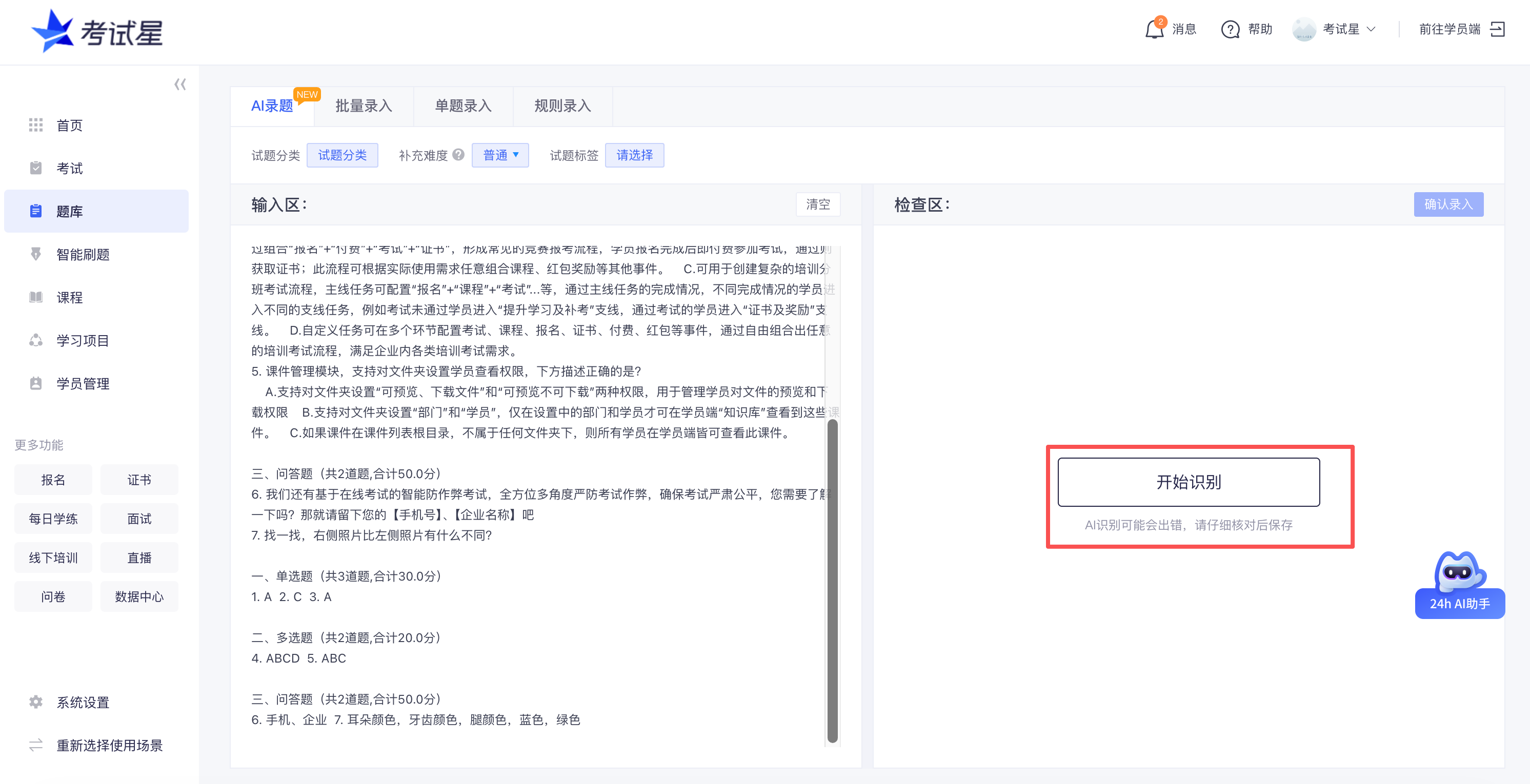Click the 开始识别 recognition button

[1188, 482]
